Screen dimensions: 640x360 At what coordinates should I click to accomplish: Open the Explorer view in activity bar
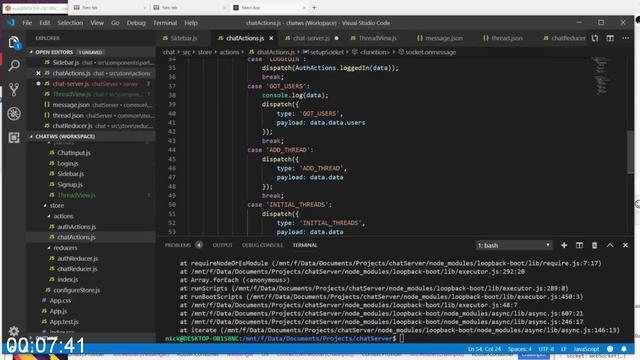[x=14, y=42]
